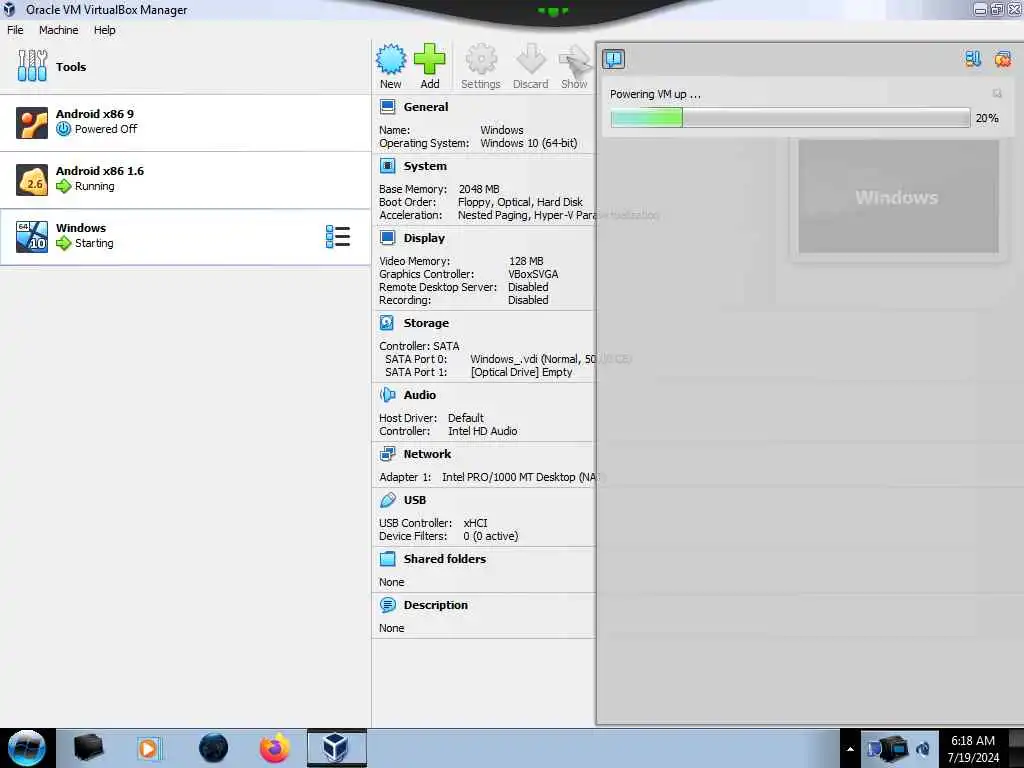Click Windows 10 (64-bit) operating system value

(529, 143)
